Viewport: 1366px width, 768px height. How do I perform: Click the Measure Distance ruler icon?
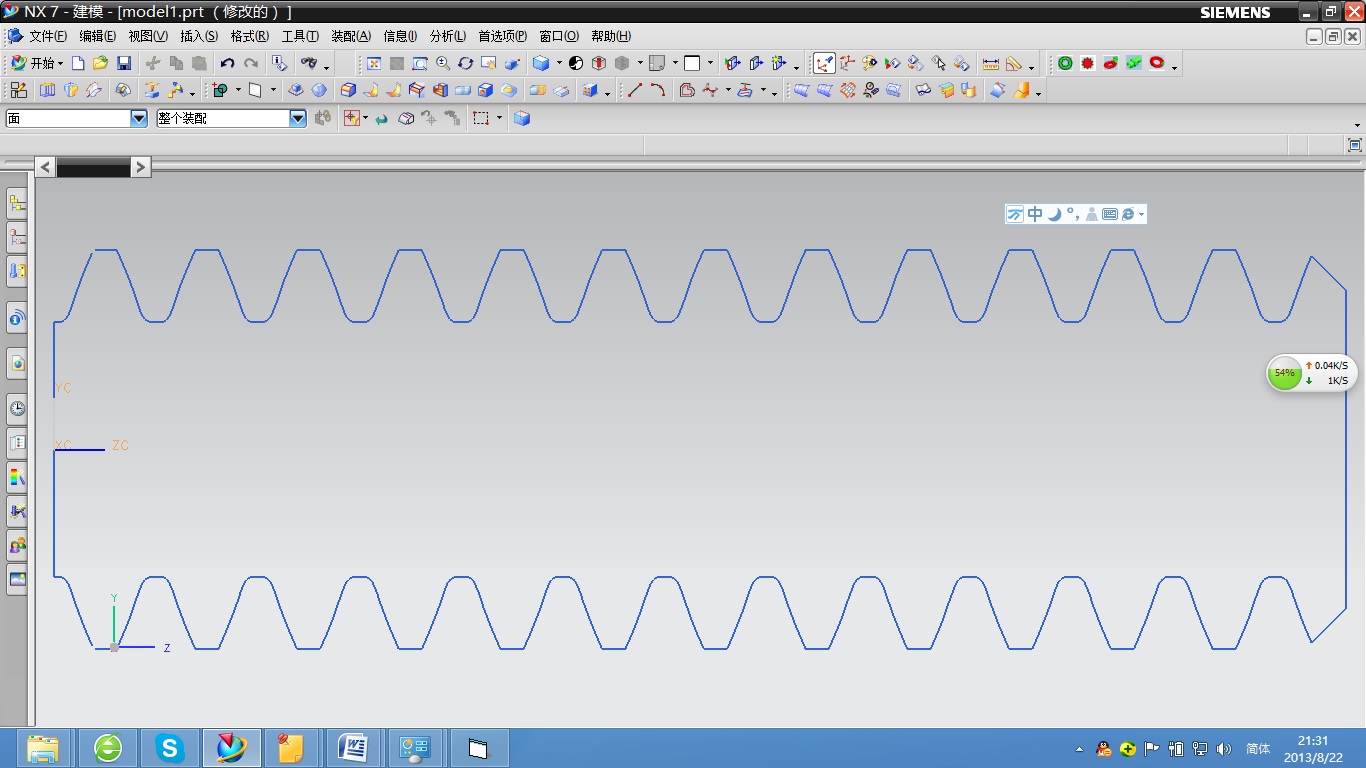coord(991,63)
